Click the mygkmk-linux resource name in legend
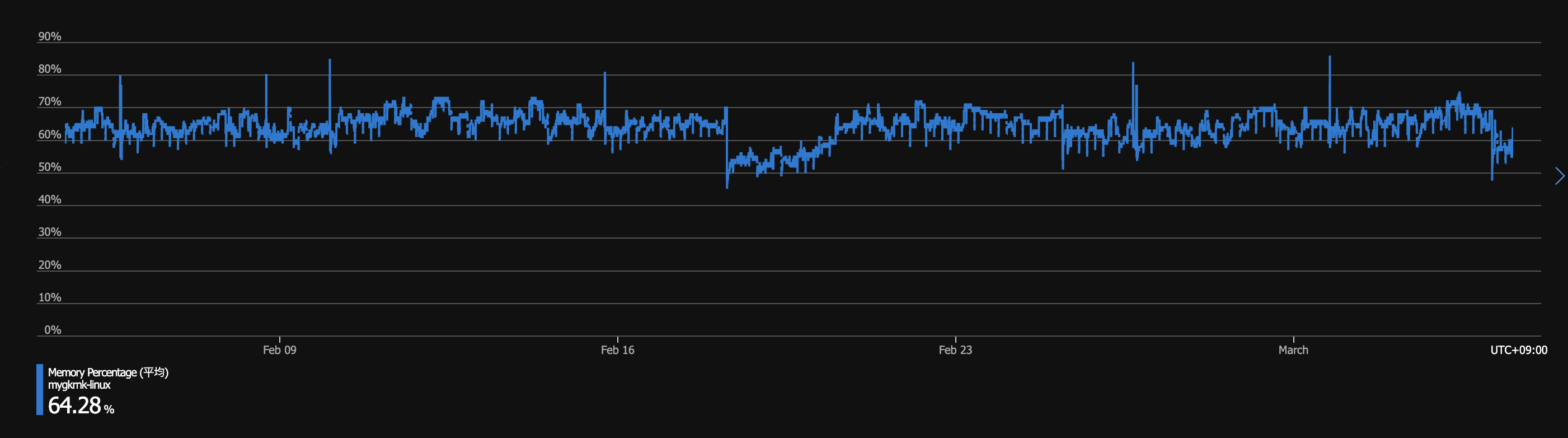 (x=79, y=385)
